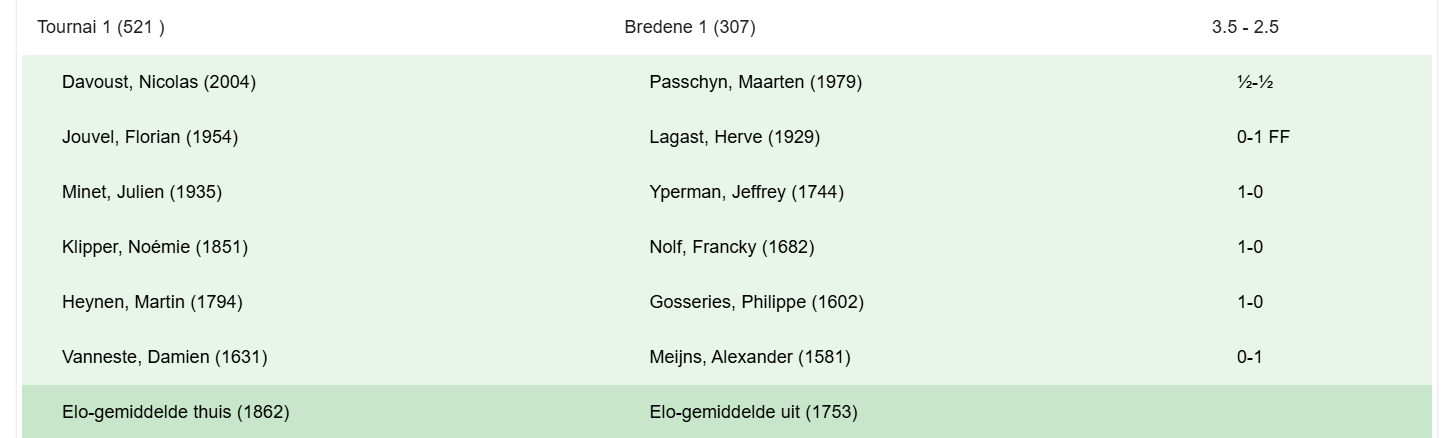Viewport: 1445px width, 438px height.
Task: Open Gosseries, Philippe (1602) entry
Action: coord(756,302)
